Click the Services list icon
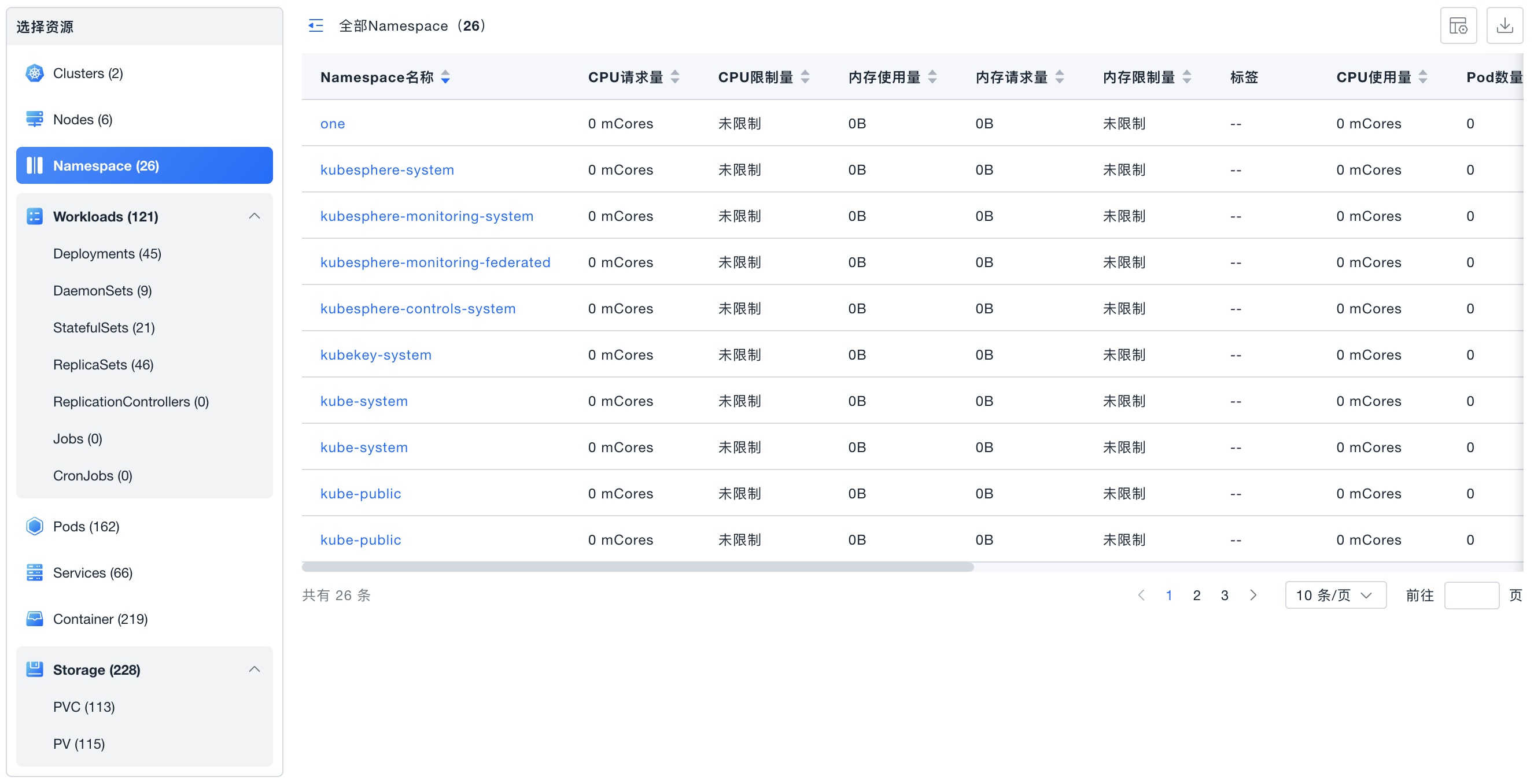1534x784 pixels. pos(35,572)
